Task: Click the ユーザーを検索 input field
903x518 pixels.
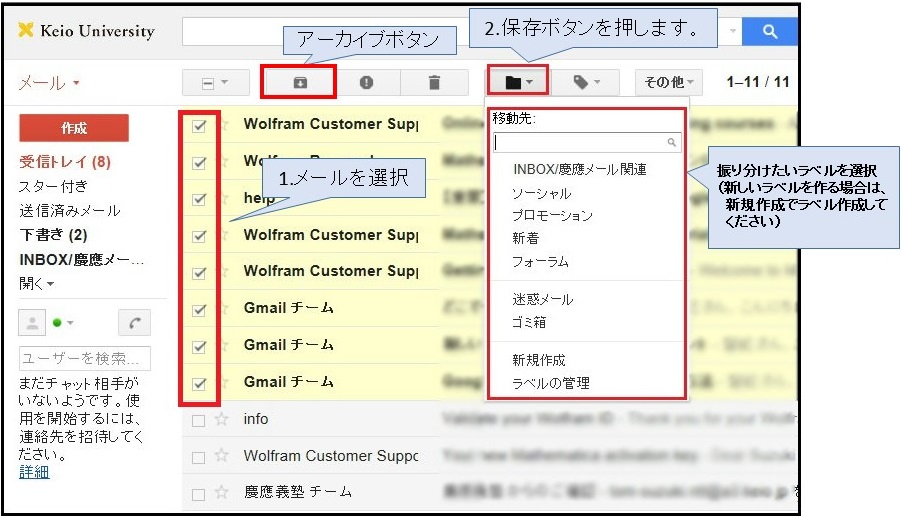Action: point(84,358)
